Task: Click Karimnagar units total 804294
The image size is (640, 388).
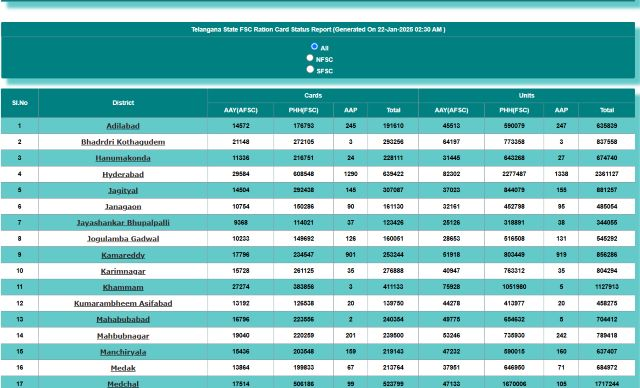Action: [x=607, y=271]
